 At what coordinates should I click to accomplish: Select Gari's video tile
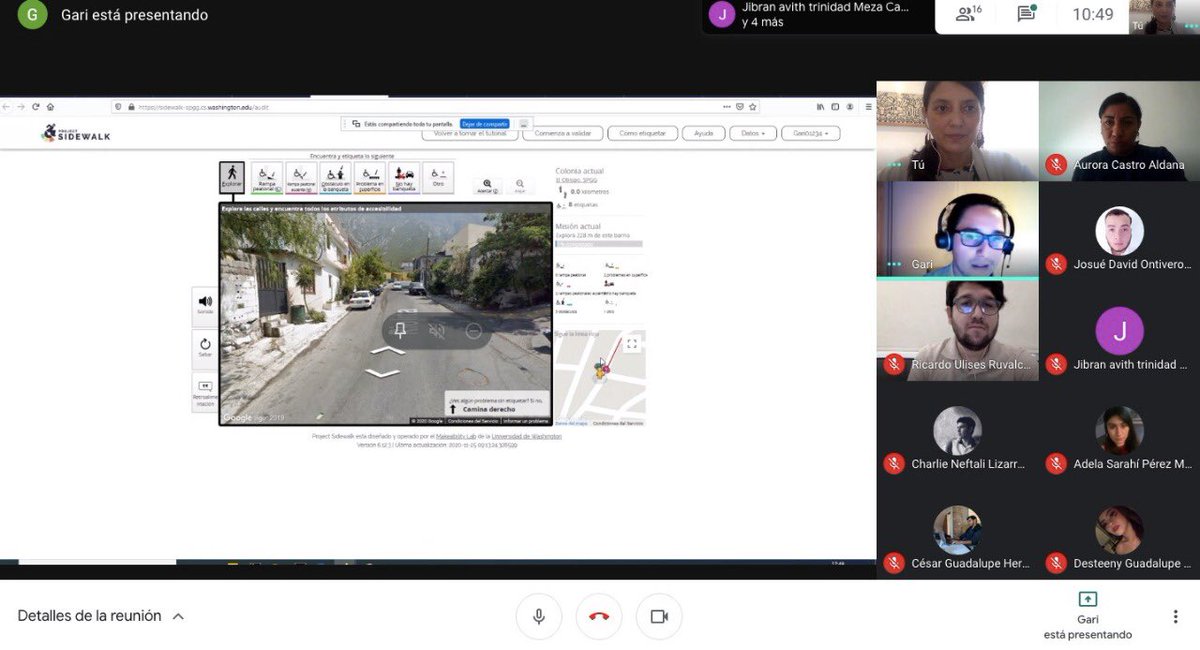[x=958, y=230]
